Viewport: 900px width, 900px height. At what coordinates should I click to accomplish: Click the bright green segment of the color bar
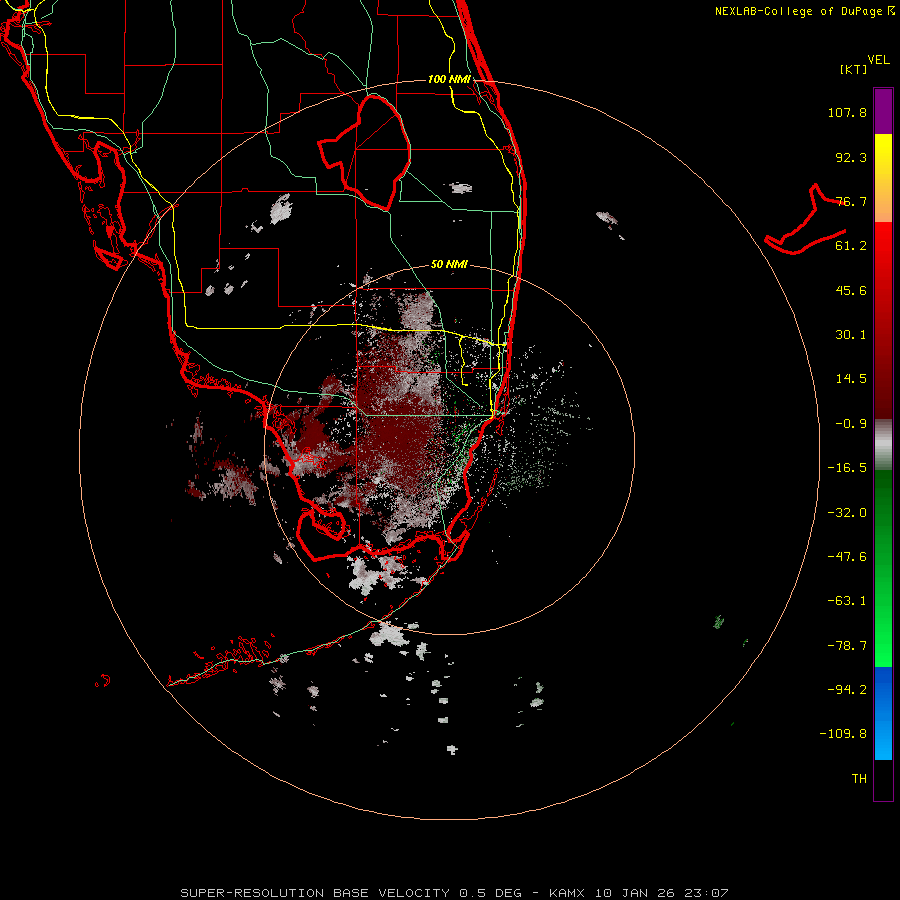point(883,643)
